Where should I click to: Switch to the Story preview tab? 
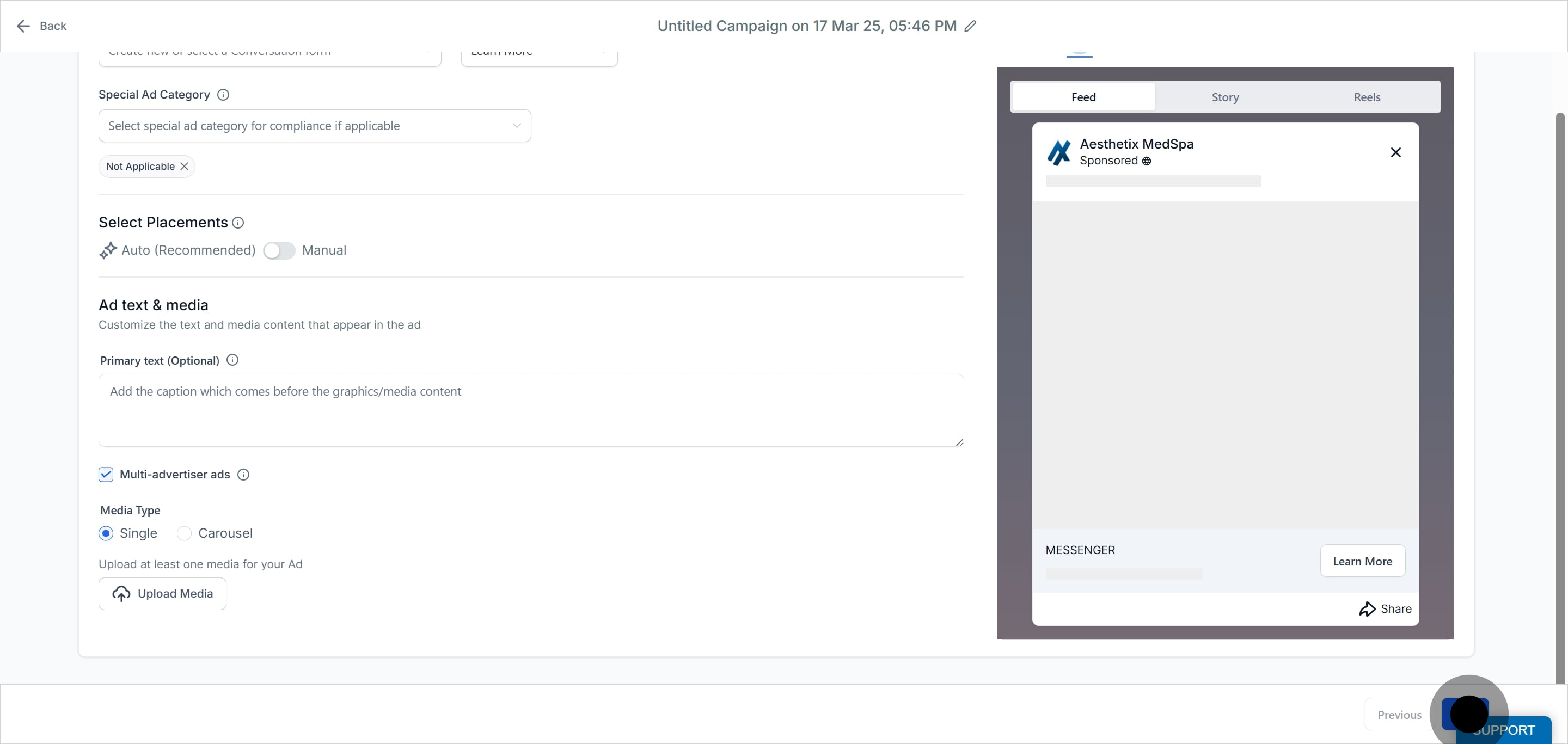(x=1226, y=97)
